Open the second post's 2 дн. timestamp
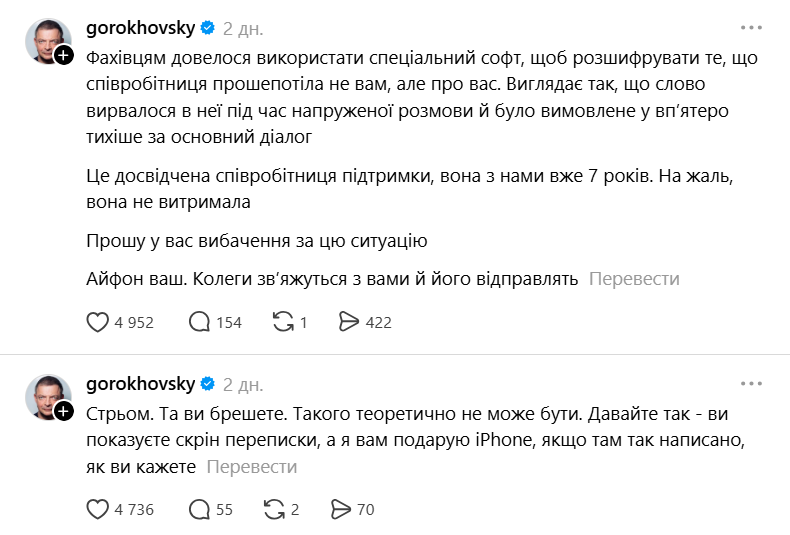The height and width of the screenshot is (535, 790). [x=243, y=385]
